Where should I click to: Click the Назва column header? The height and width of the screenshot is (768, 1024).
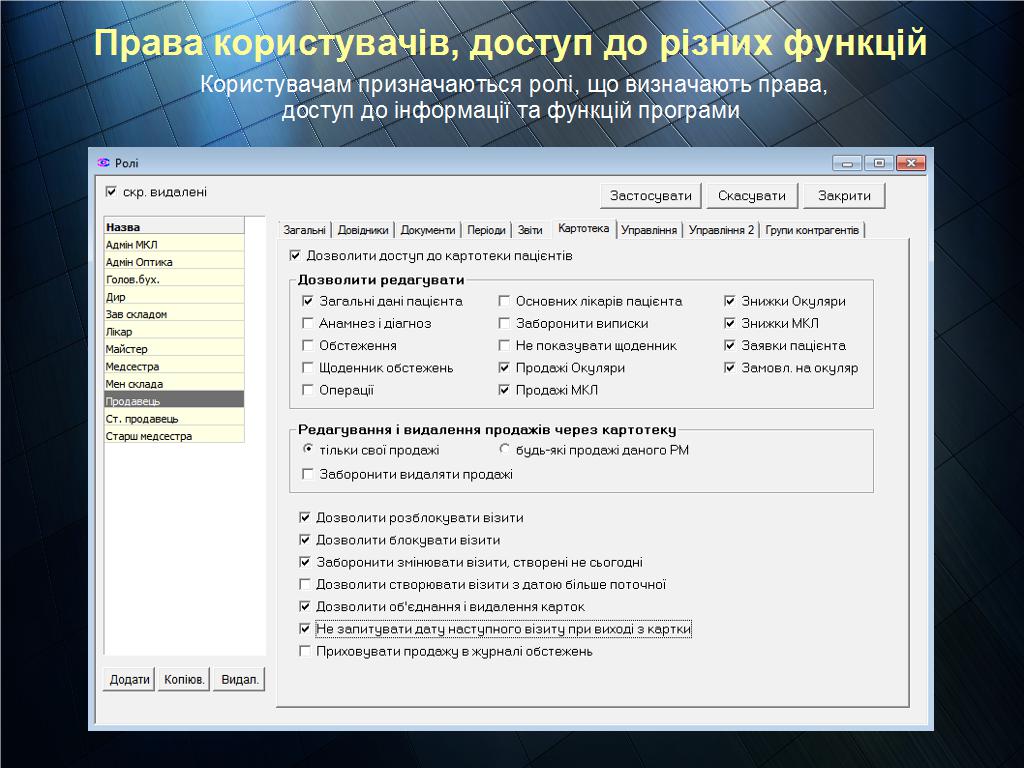(x=174, y=227)
